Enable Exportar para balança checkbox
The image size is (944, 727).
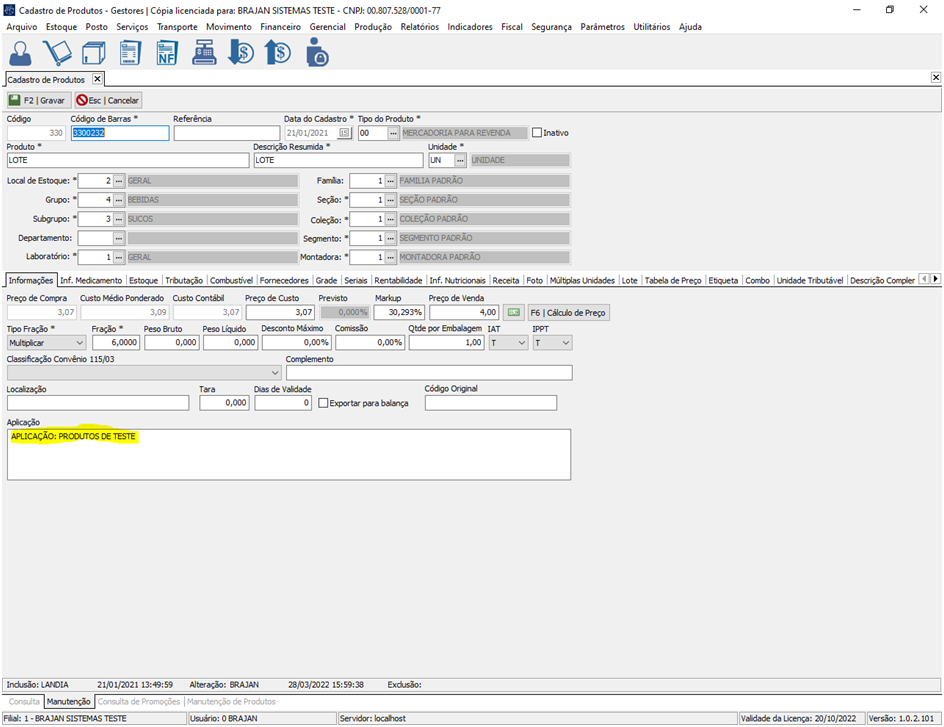323,403
